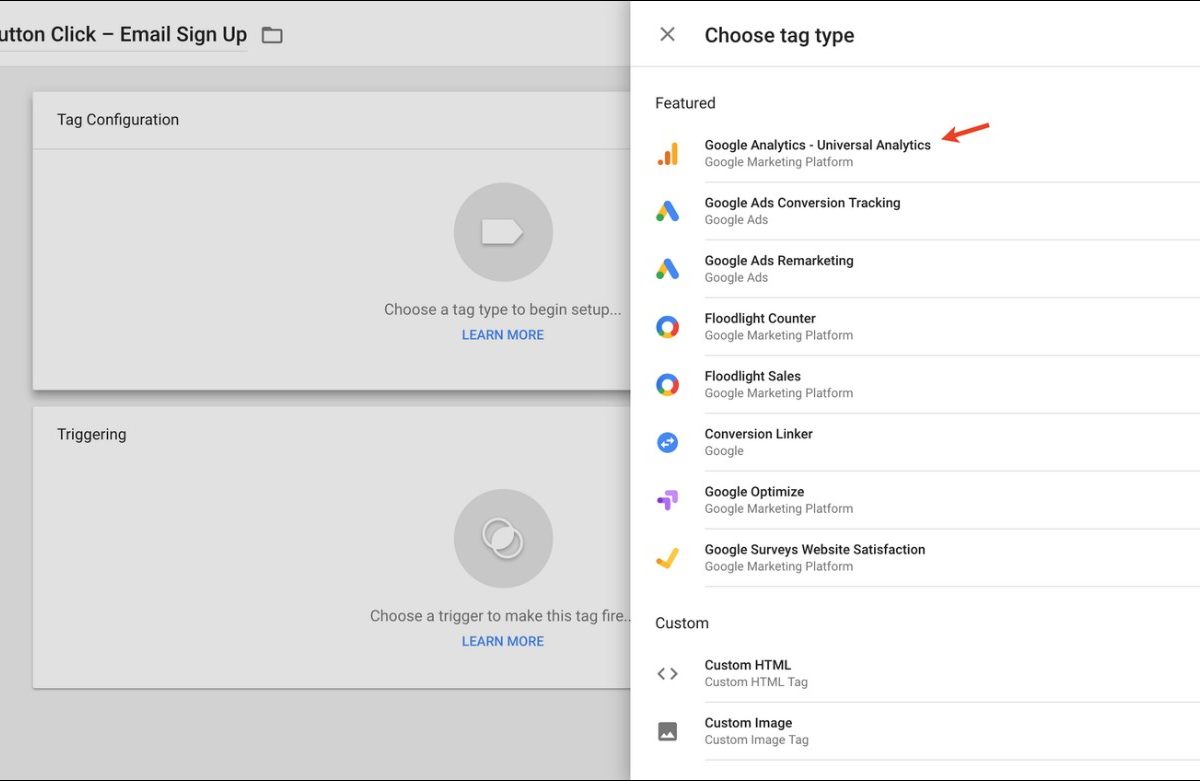Click the Triggering circle placeholder icon
Image resolution: width=1200 pixels, height=781 pixels.
[502, 538]
